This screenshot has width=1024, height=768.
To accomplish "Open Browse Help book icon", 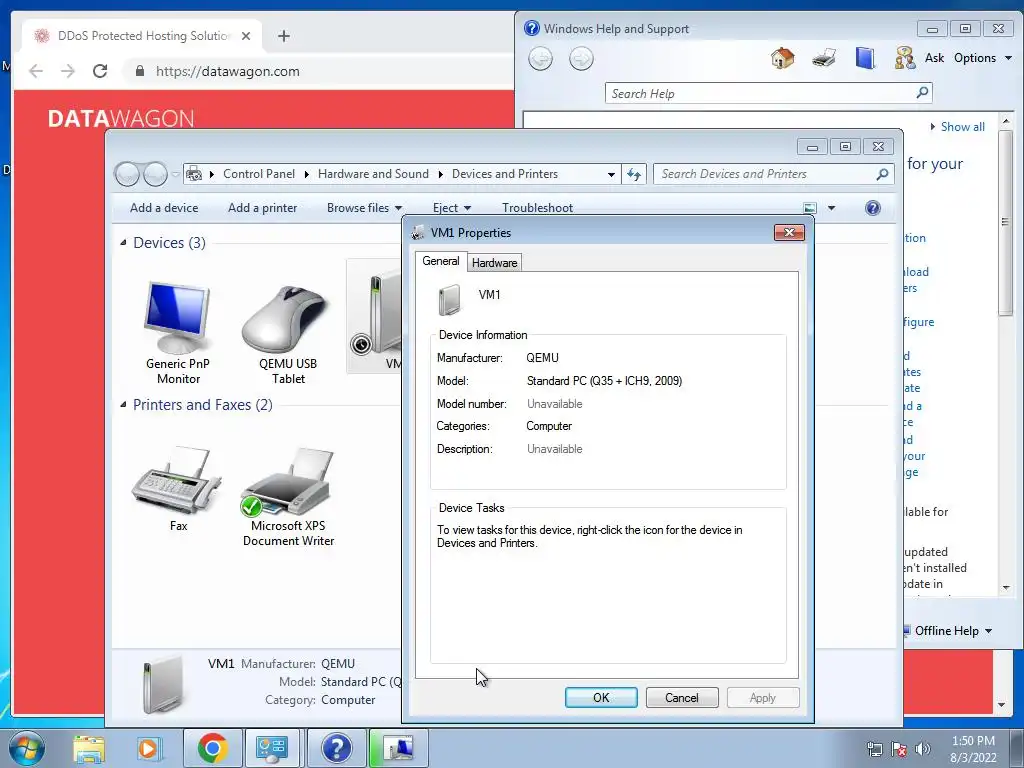I will click(x=865, y=58).
